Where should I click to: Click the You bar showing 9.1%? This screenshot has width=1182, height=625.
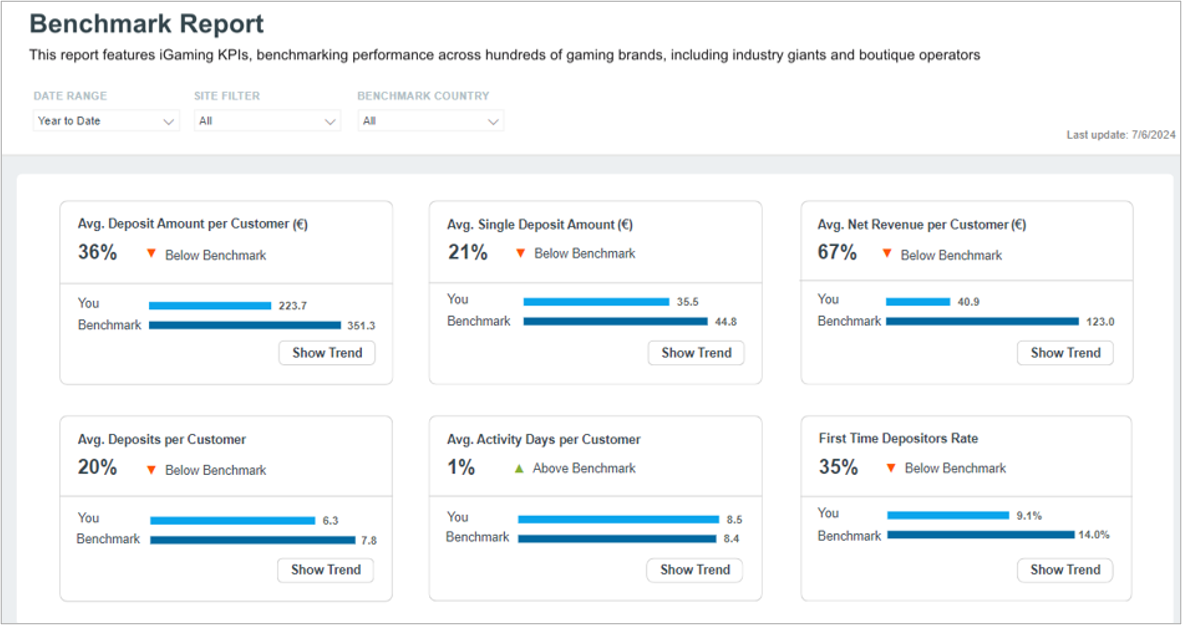click(948, 516)
